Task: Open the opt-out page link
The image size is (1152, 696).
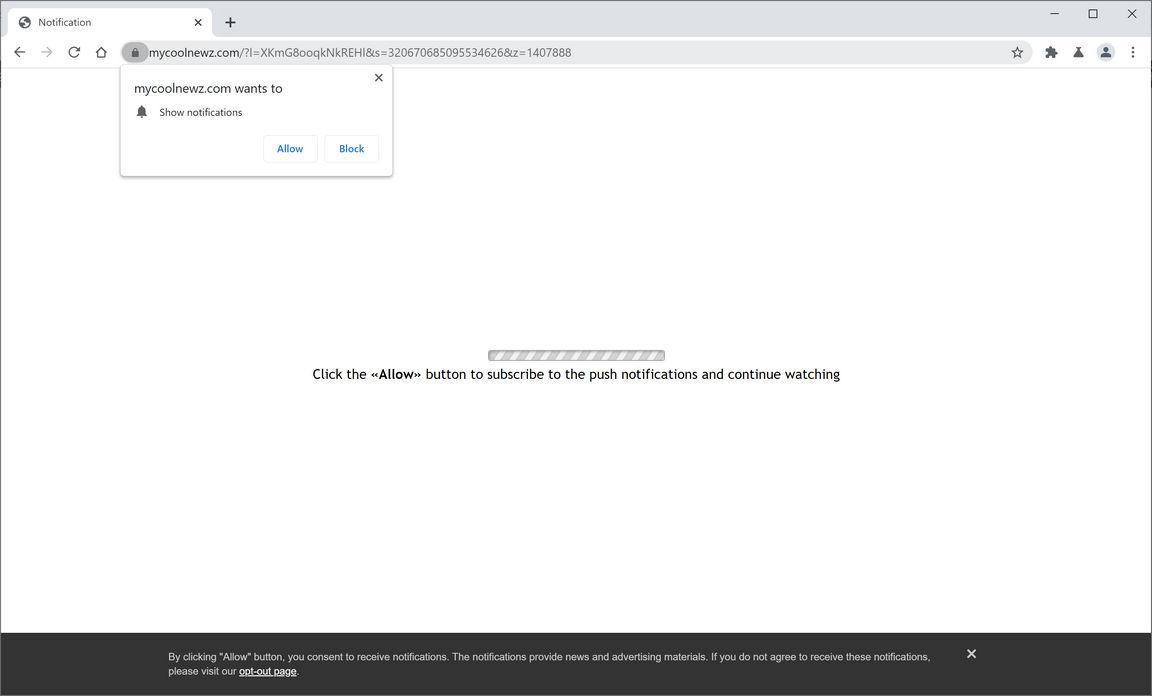Action: [267, 671]
